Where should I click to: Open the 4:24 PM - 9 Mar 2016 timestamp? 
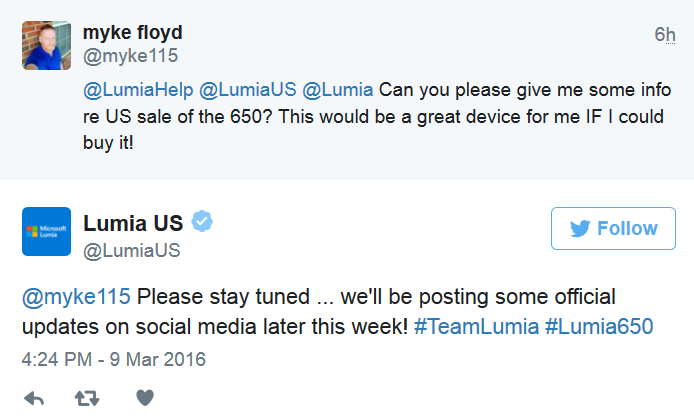point(113,358)
